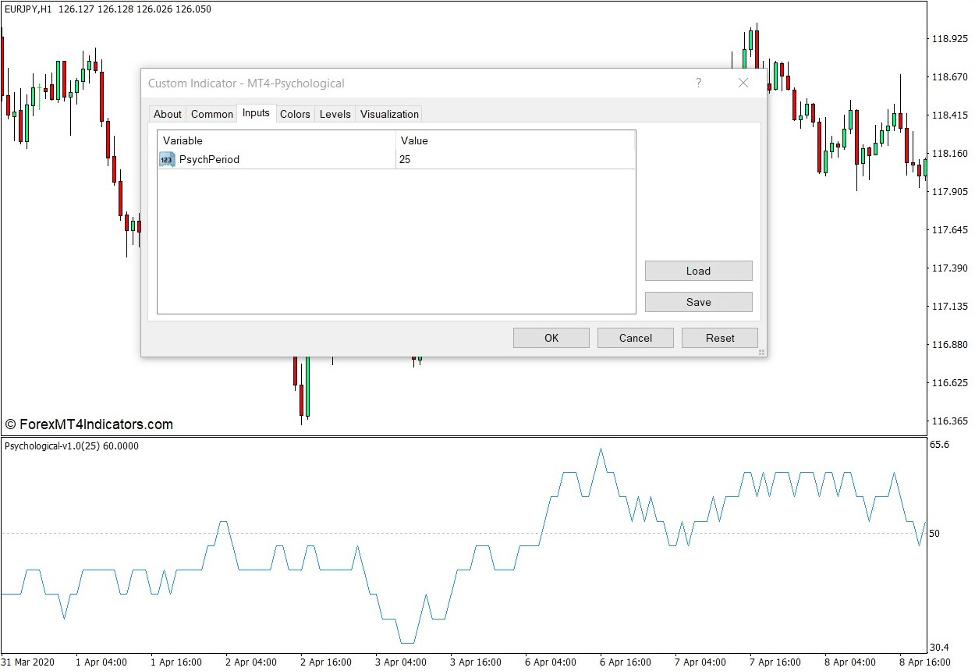This screenshot has height=672, width=977.
Task: Click the Variable column header
Action: tap(276, 141)
